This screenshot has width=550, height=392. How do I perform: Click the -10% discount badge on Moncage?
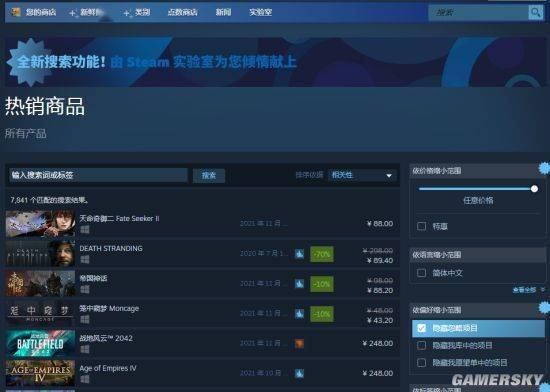pyautogui.click(x=322, y=314)
